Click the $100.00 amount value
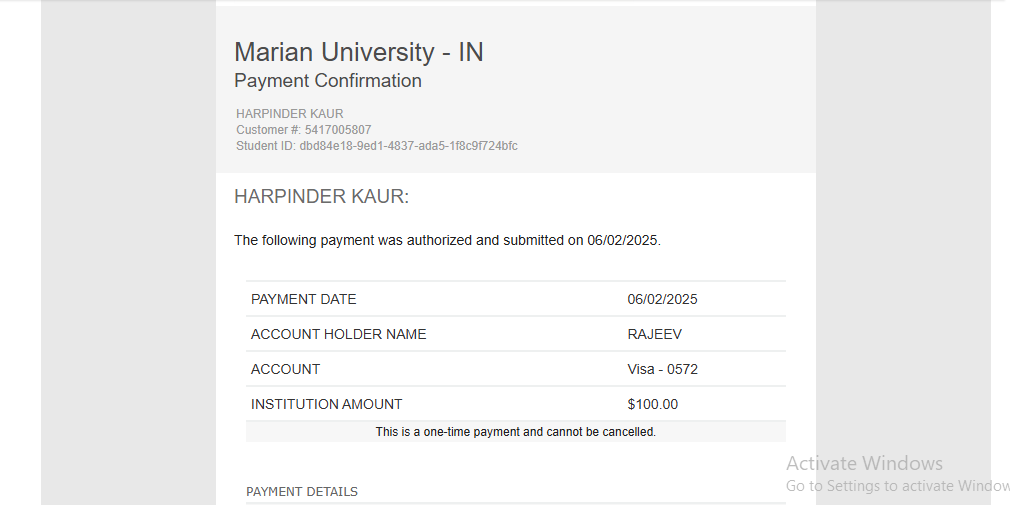The image size is (1010, 505). click(x=653, y=405)
